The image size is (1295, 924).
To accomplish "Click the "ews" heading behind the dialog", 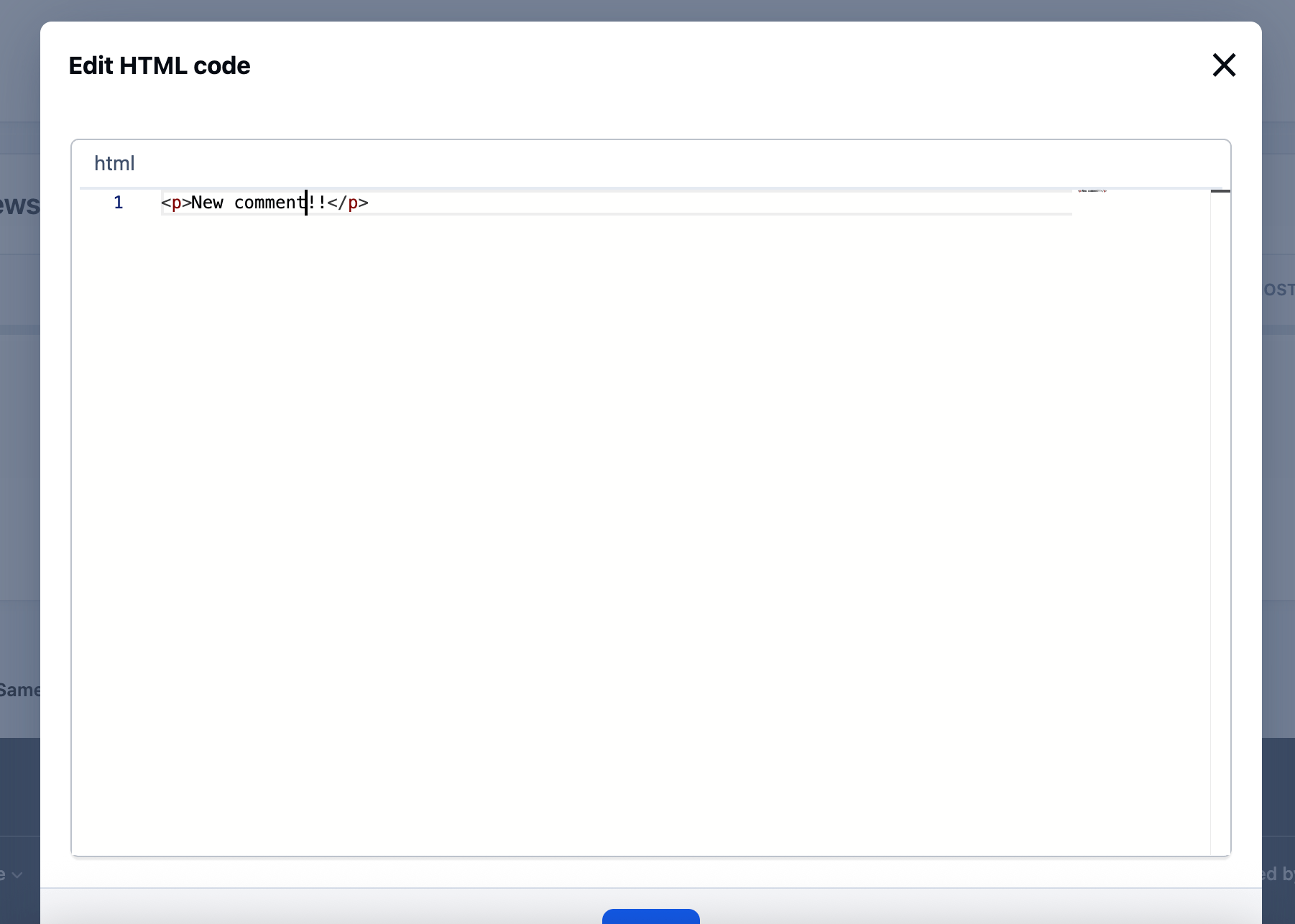I will tap(19, 205).
